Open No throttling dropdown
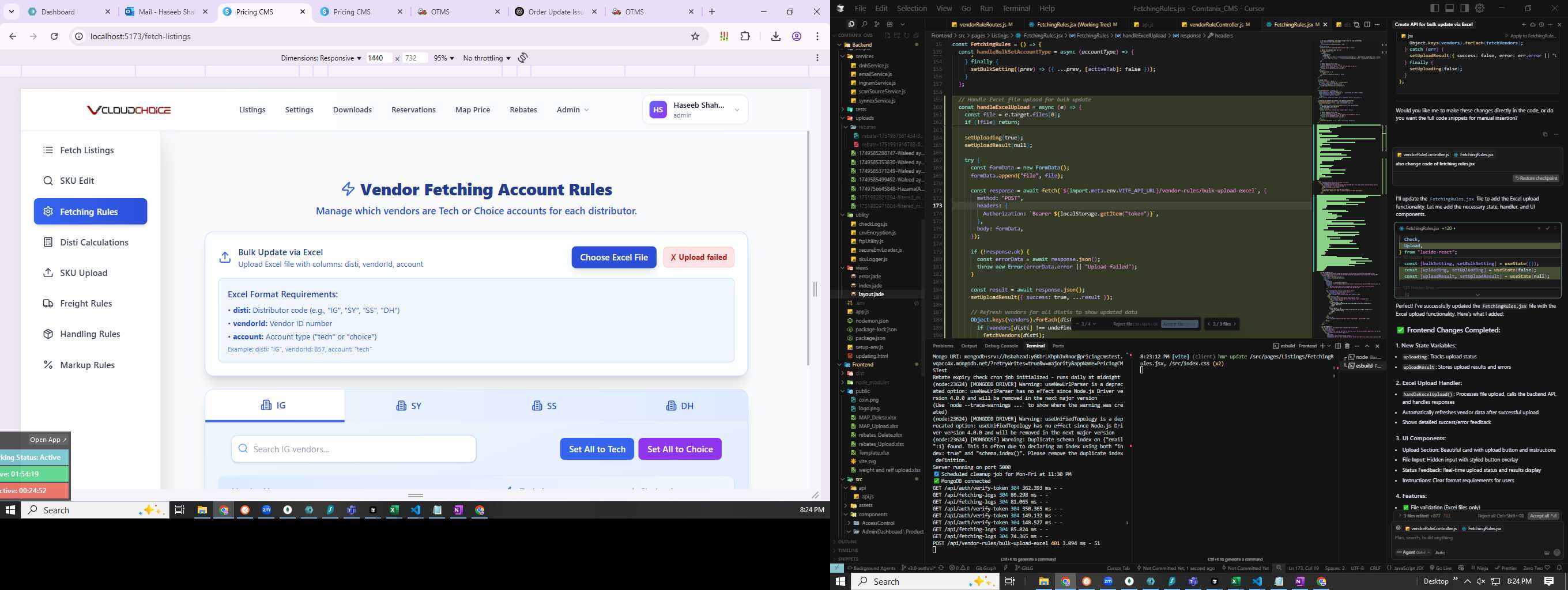 pyautogui.click(x=487, y=58)
